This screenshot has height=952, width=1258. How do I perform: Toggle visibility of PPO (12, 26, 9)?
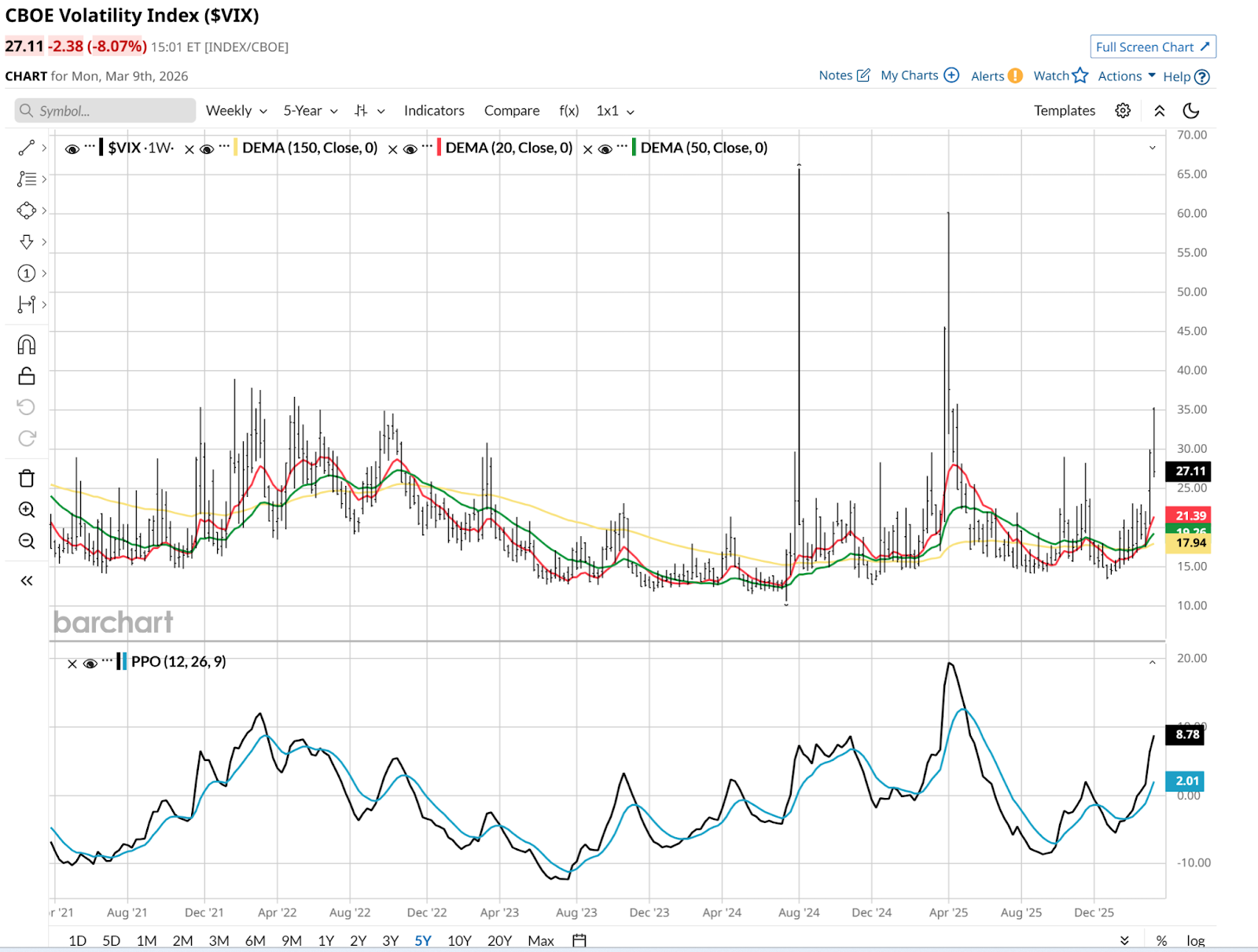coord(90,663)
